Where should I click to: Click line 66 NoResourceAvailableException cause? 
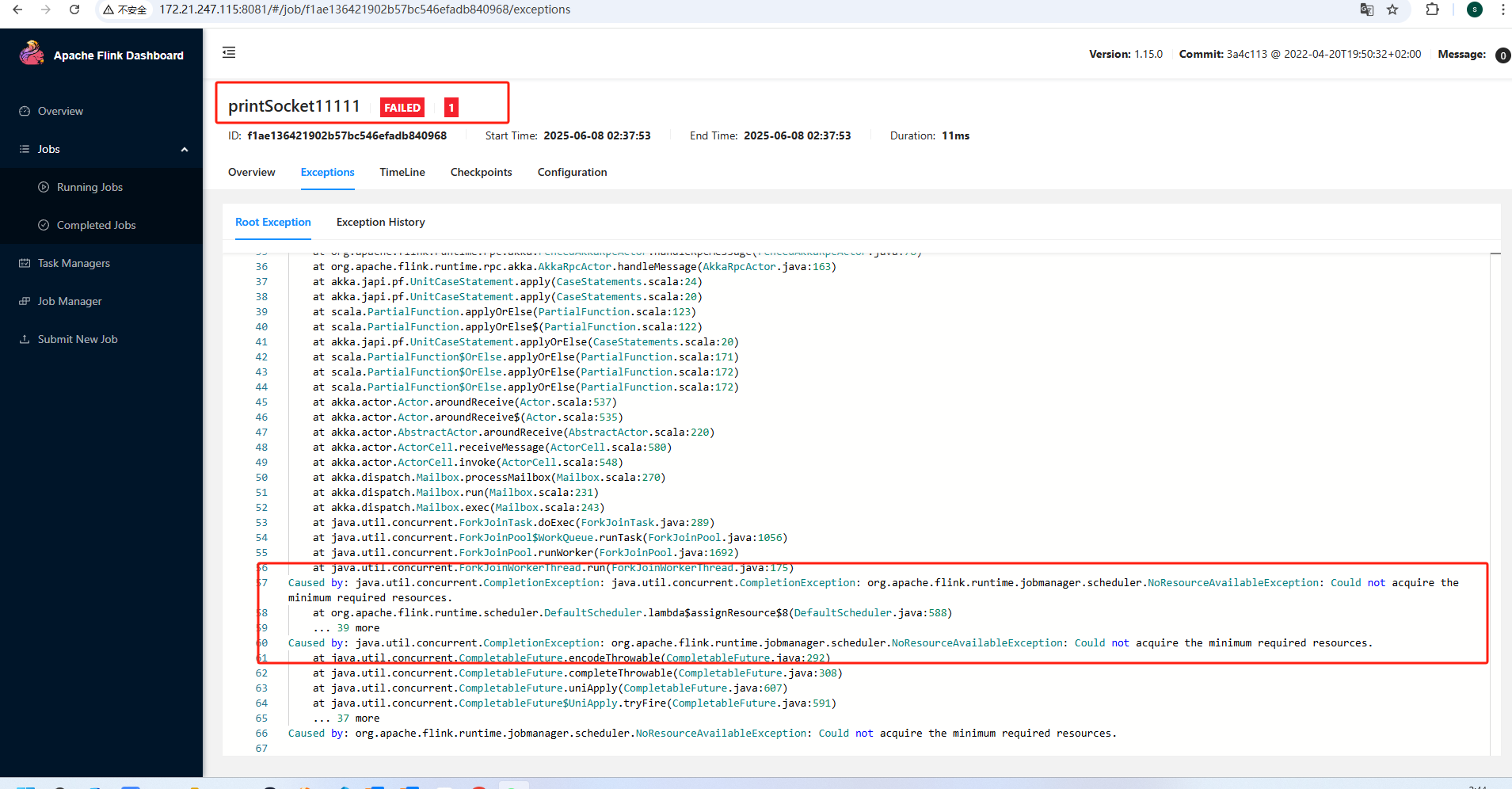703,733
